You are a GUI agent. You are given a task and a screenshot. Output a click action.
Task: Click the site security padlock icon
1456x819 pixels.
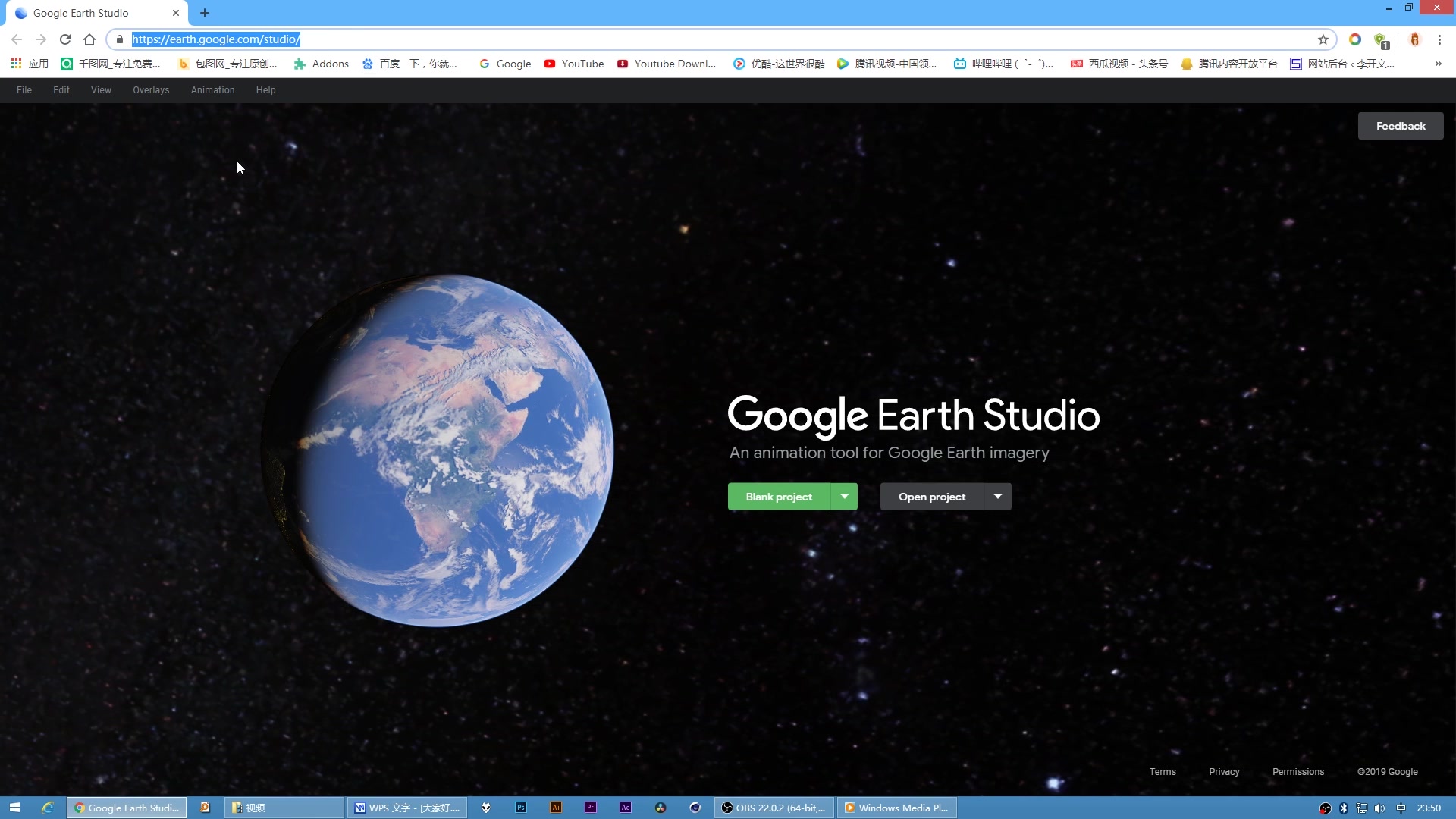(x=119, y=39)
